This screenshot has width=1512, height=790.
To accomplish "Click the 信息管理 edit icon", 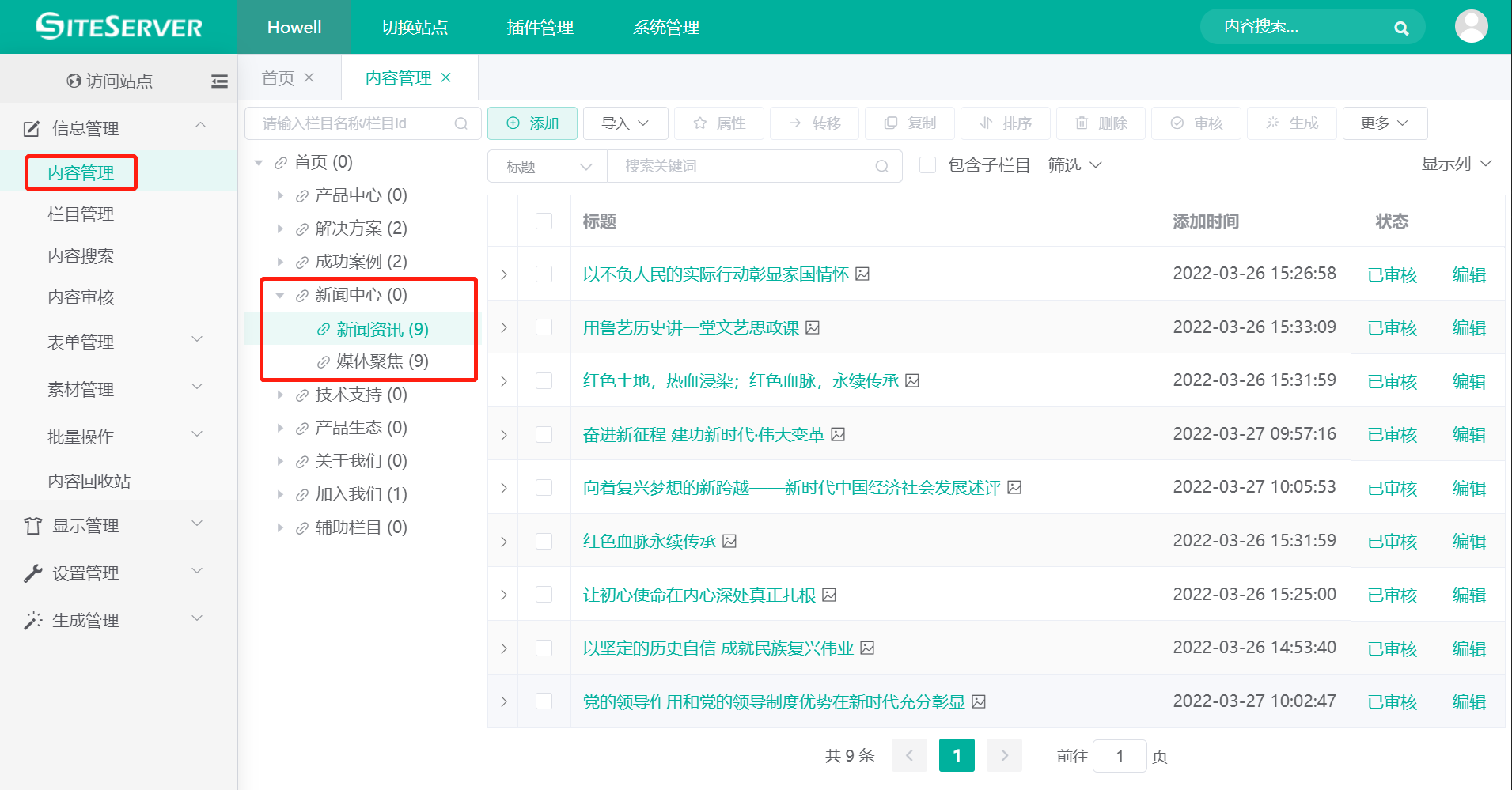I will (32, 128).
